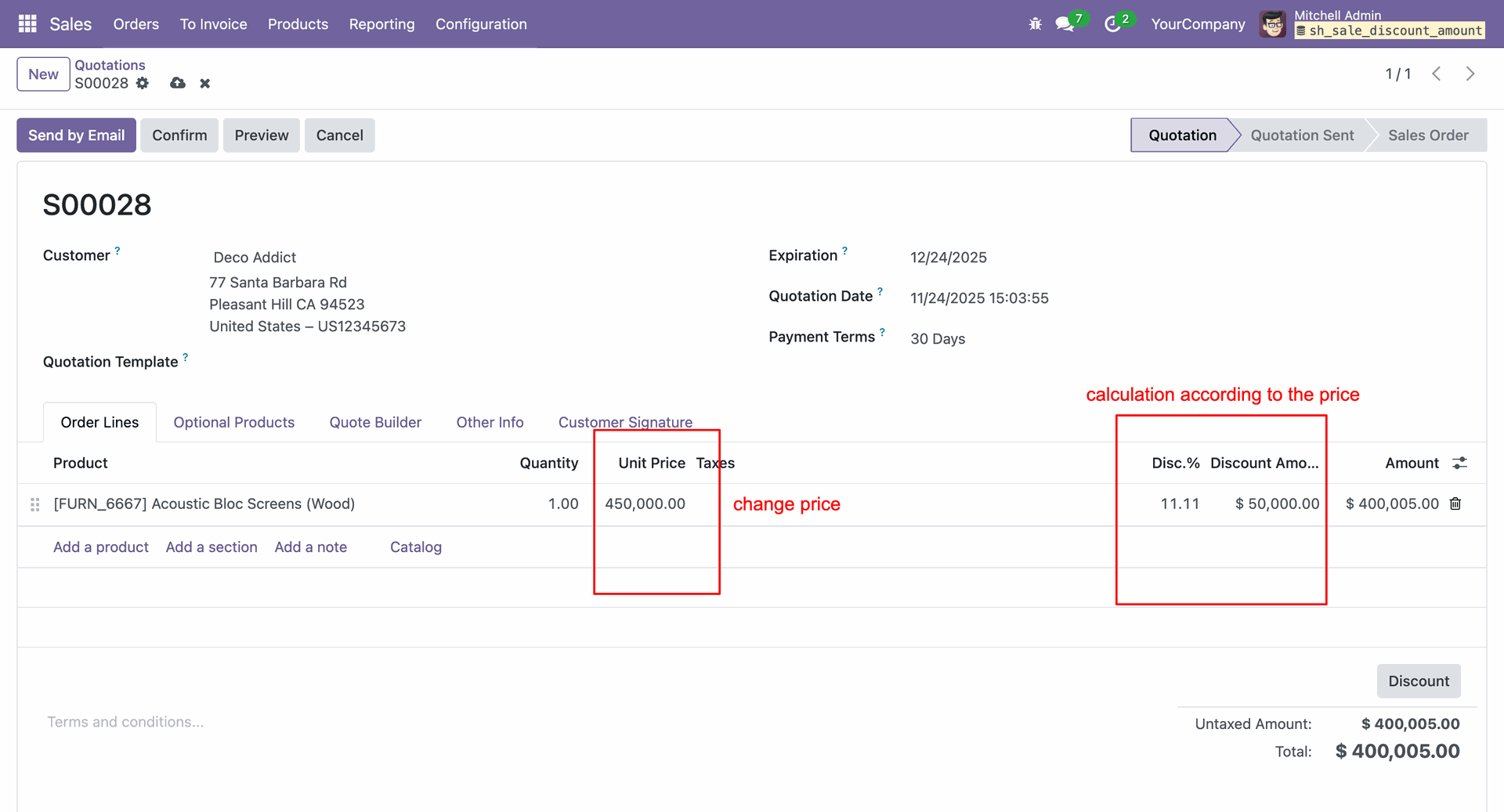
Task: Click the debug bug icon
Action: pos(1035,24)
